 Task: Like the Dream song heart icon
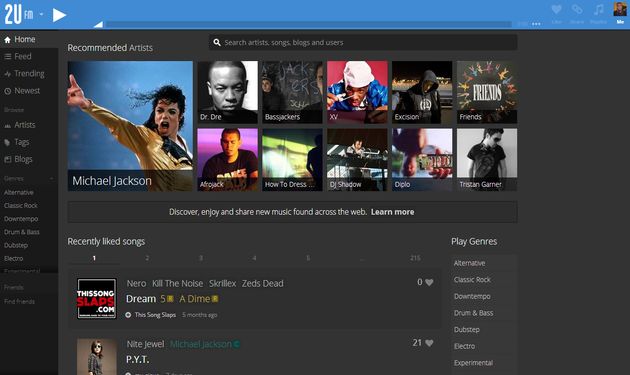(x=429, y=282)
